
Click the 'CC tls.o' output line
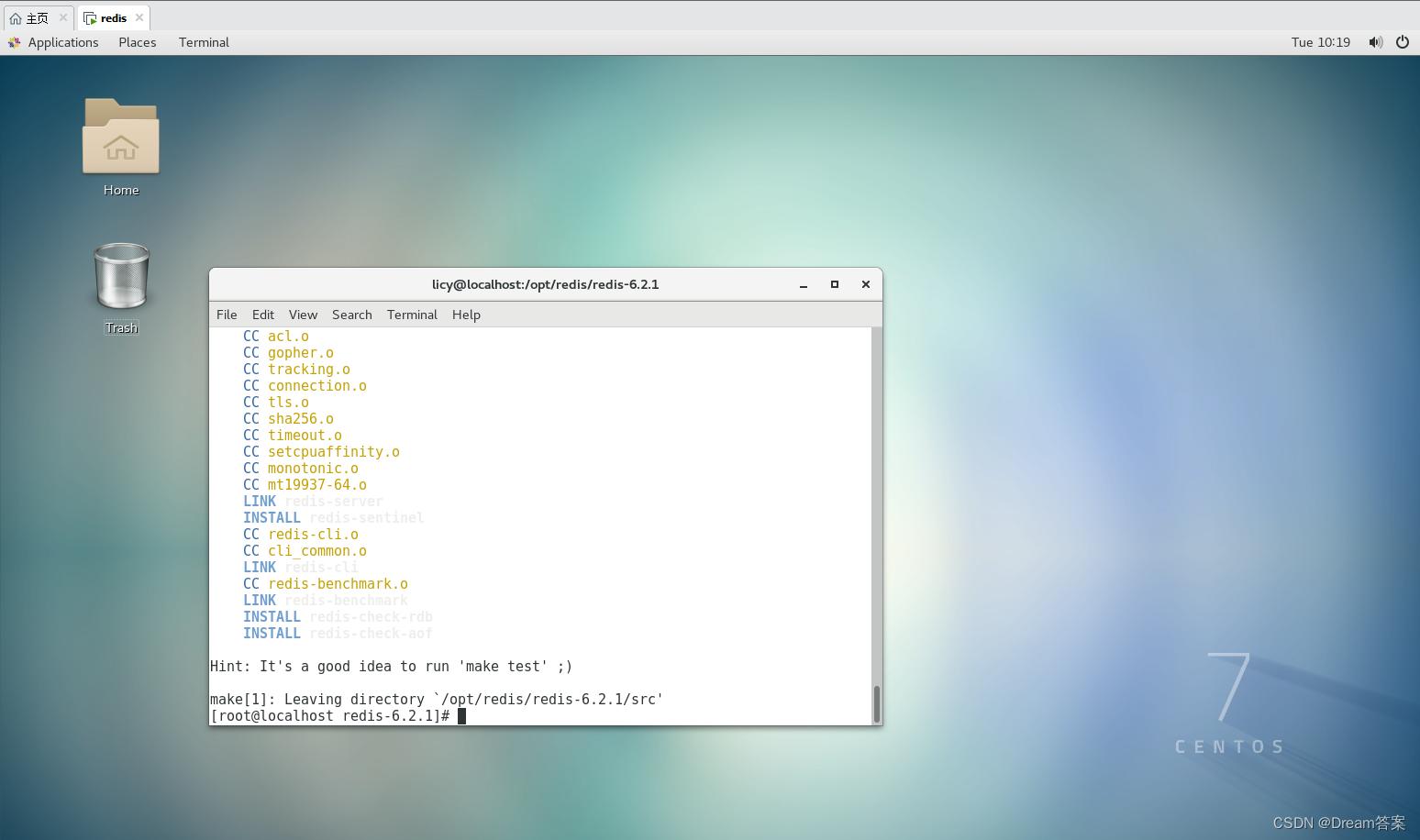[x=276, y=403]
